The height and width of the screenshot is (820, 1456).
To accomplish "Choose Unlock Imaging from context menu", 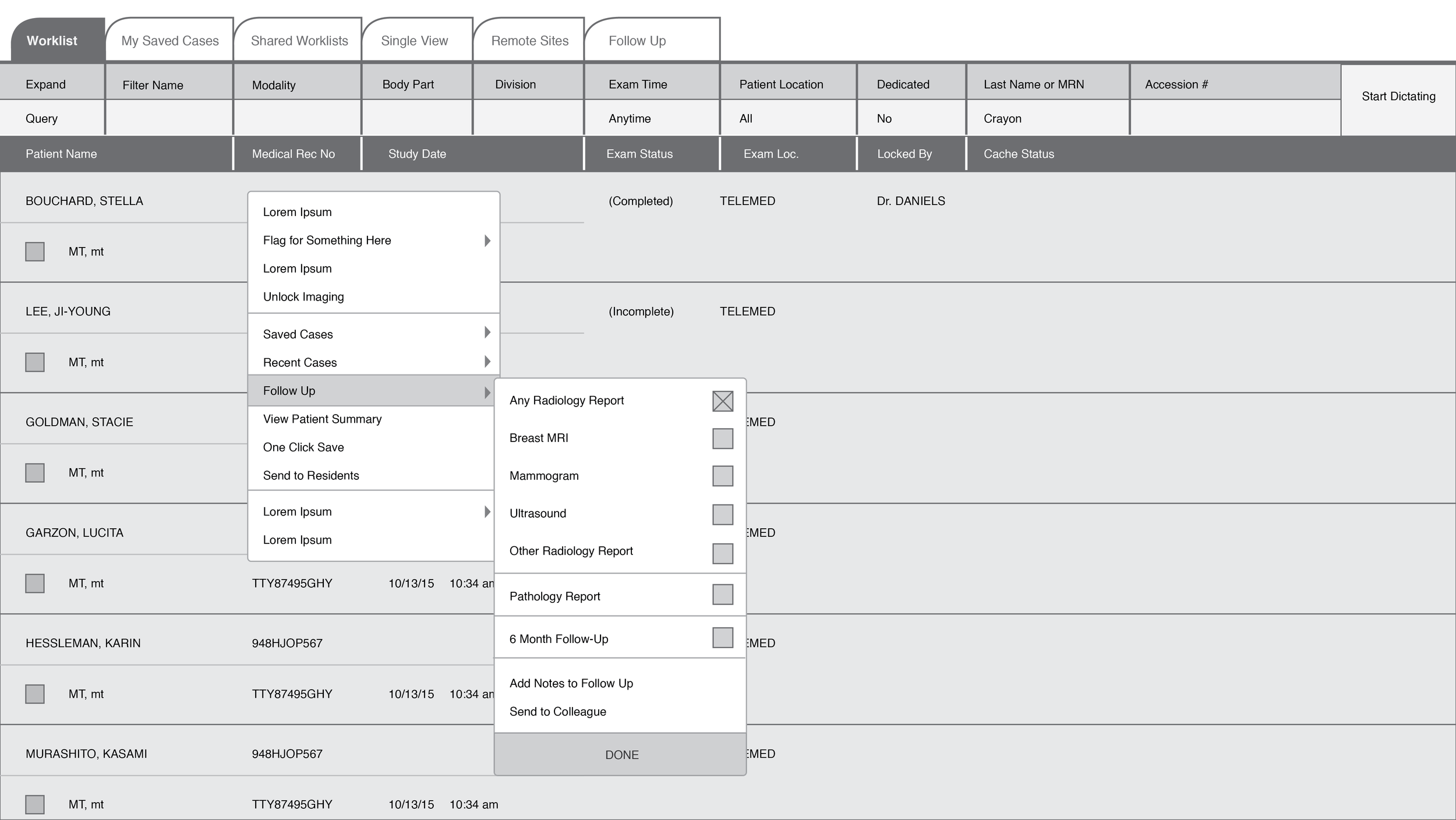I will click(373, 296).
